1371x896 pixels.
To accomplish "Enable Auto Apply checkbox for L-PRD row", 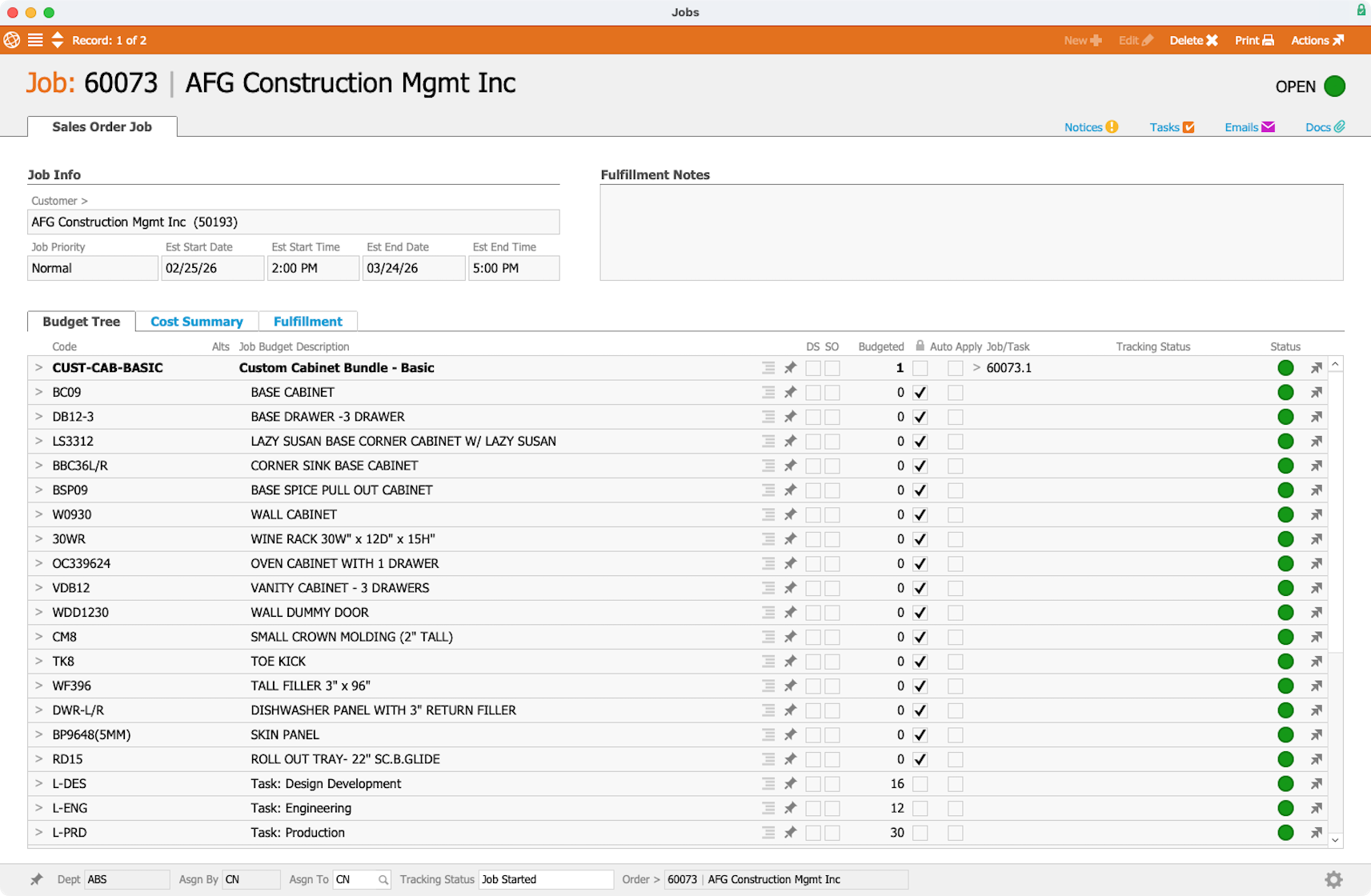I will pos(956,833).
